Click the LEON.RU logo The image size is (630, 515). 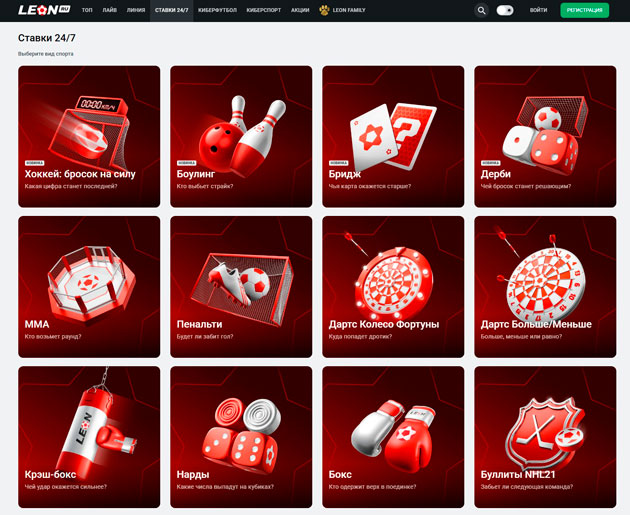click(44, 10)
